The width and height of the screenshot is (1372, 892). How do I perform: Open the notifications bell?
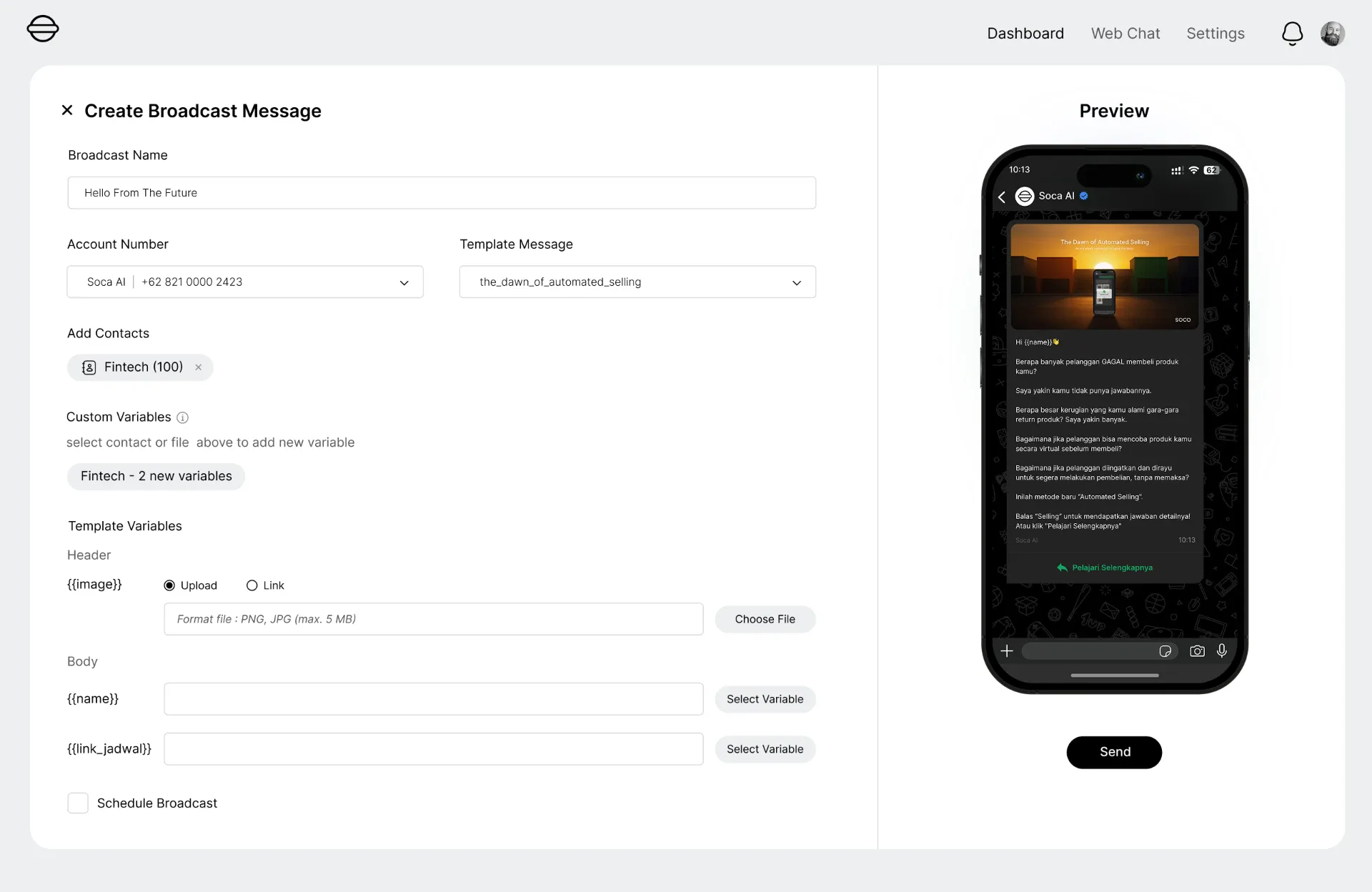pyautogui.click(x=1292, y=34)
